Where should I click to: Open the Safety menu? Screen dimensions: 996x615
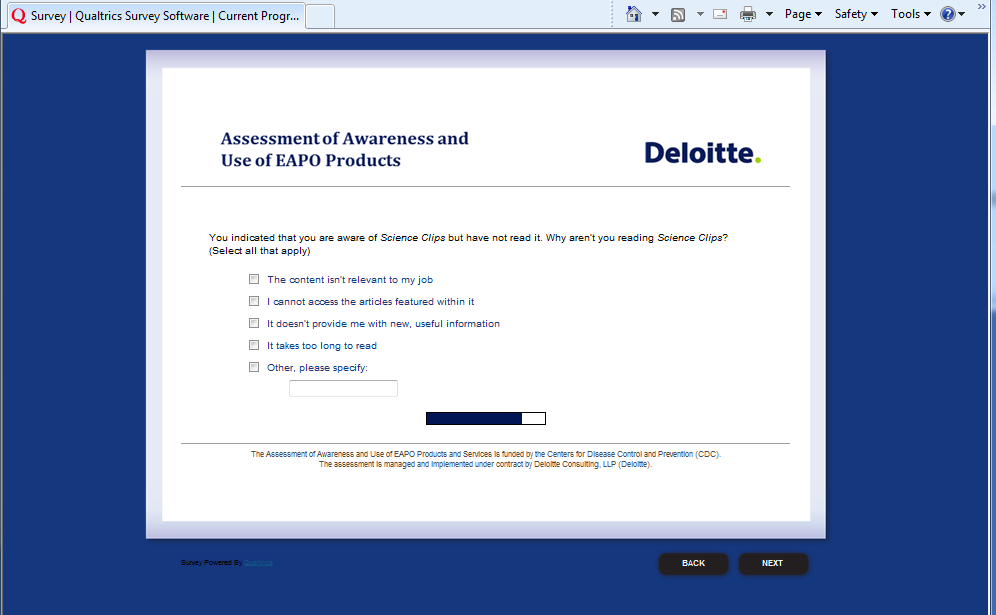856,14
